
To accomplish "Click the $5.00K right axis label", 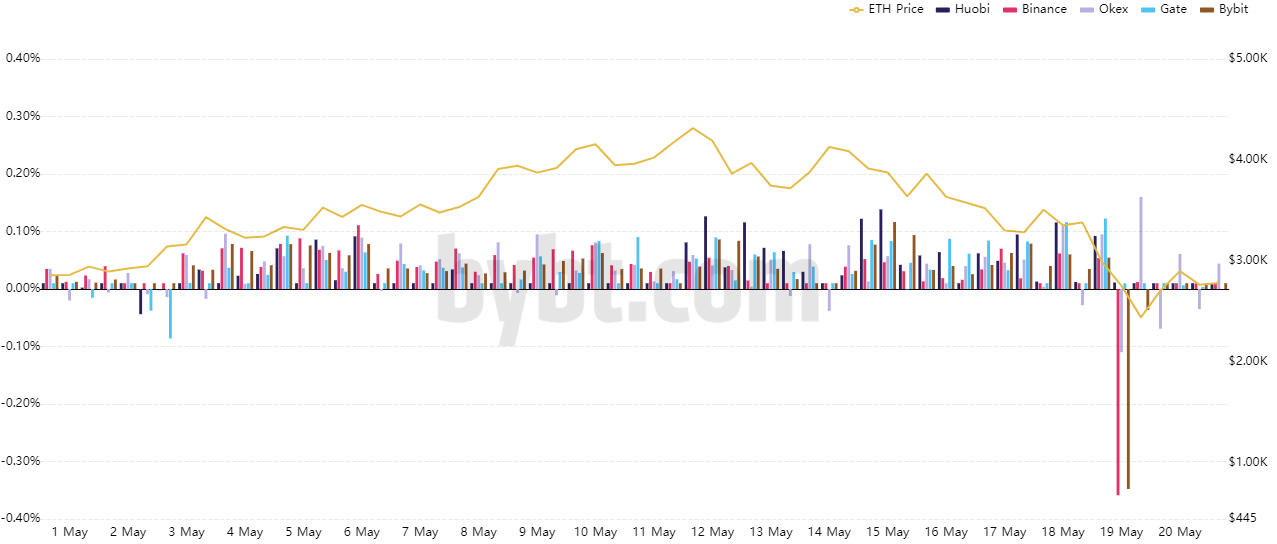I will pos(1248,58).
